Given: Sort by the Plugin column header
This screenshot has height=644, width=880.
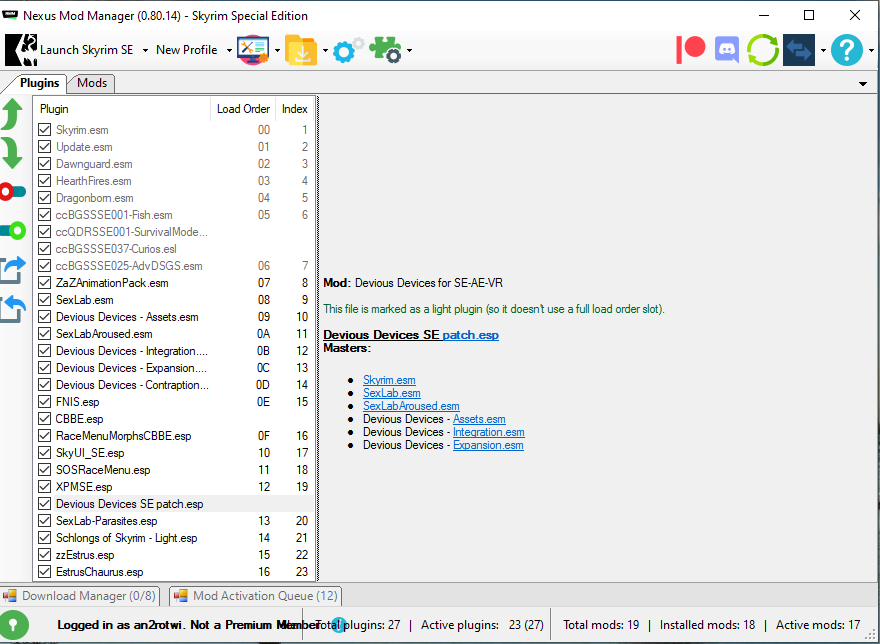Looking at the screenshot, I should [x=122, y=109].
